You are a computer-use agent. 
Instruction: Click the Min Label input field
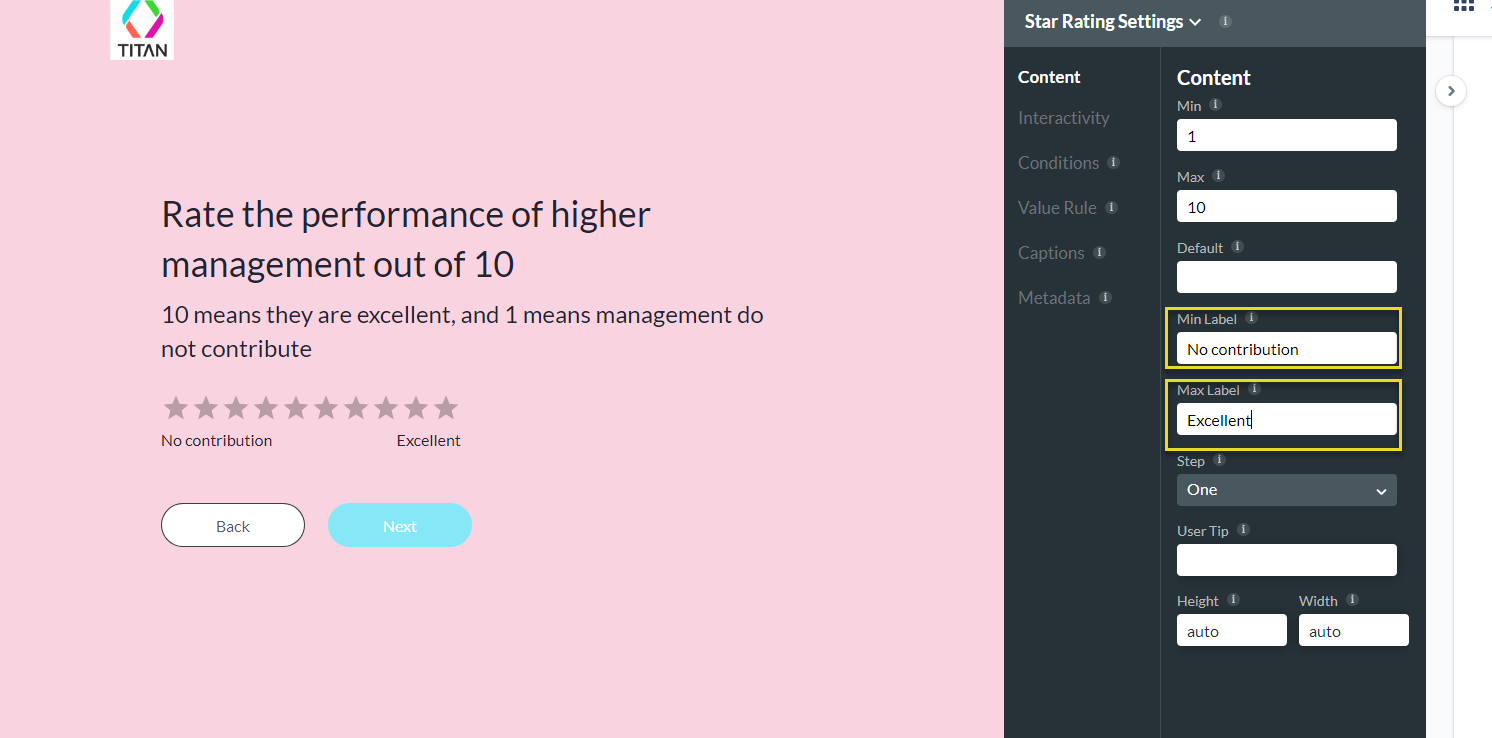pos(1287,348)
